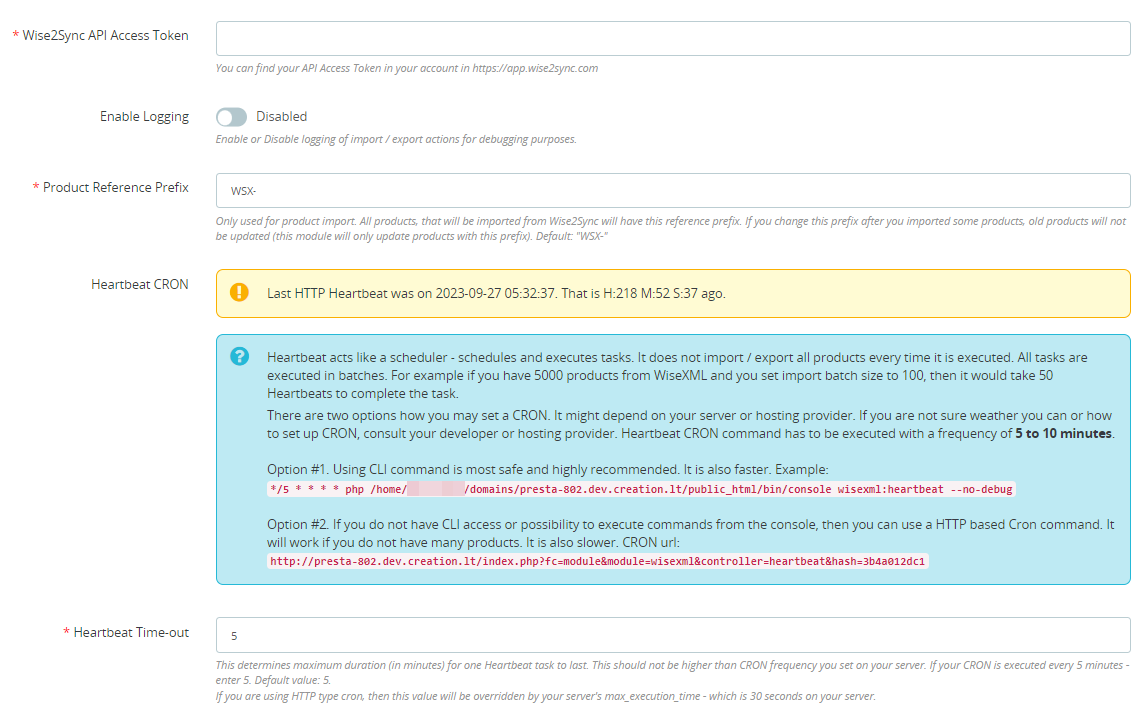Viewport: 1146px width, 723px height.
Task: Click the 'Product Reference Prefix' label
Action: pos(115,187)
